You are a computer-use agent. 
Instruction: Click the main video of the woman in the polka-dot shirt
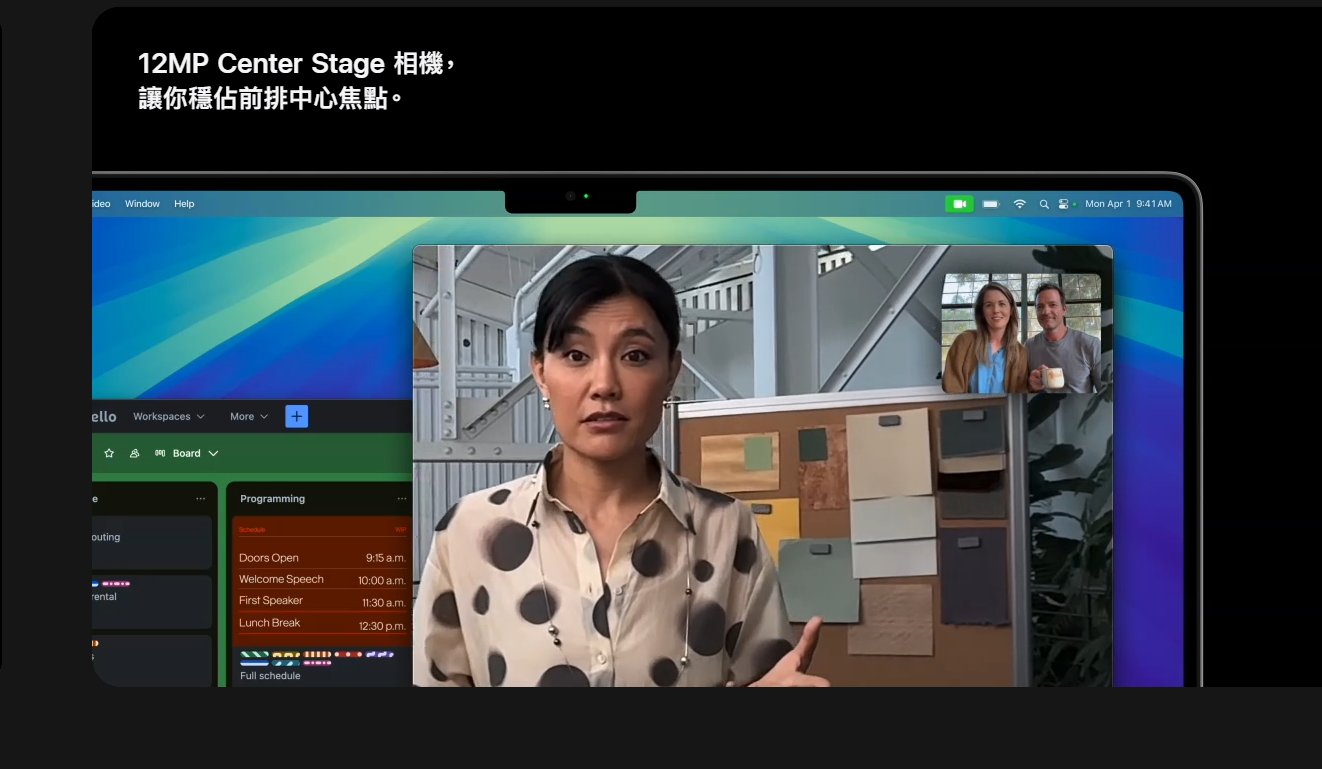point(762,466)
